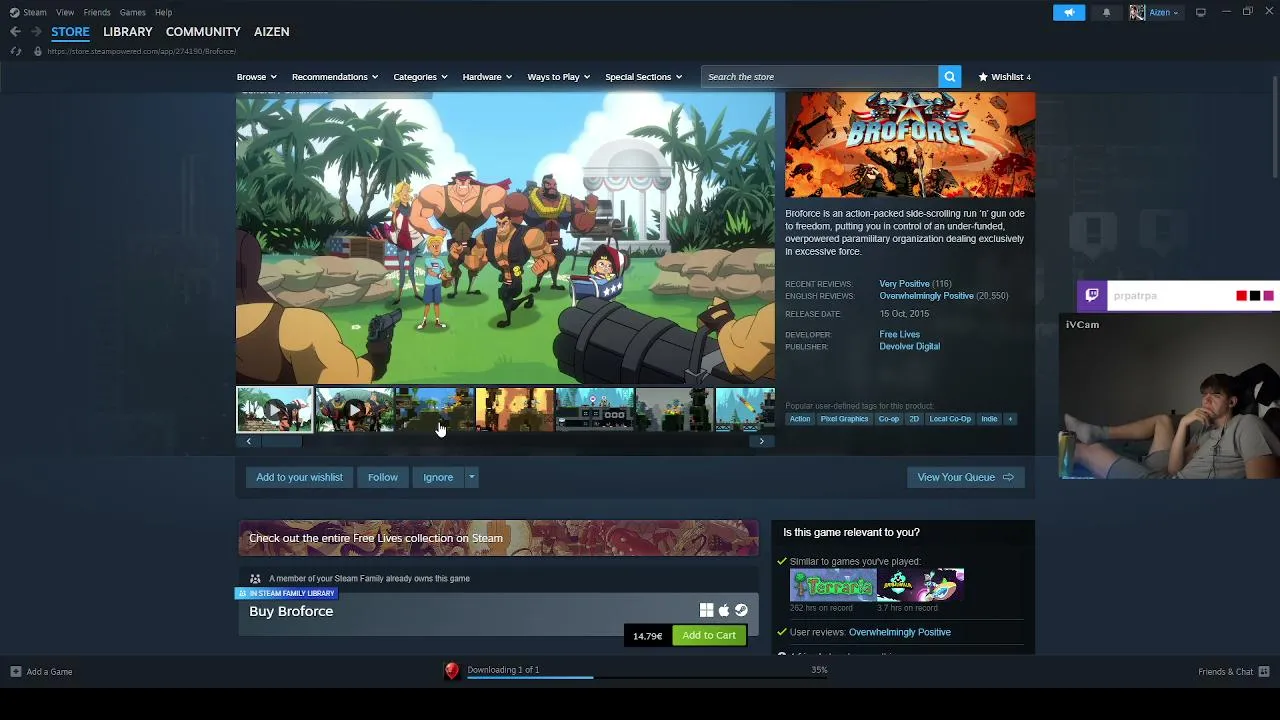Open the announcements megaphone button

1068,12
